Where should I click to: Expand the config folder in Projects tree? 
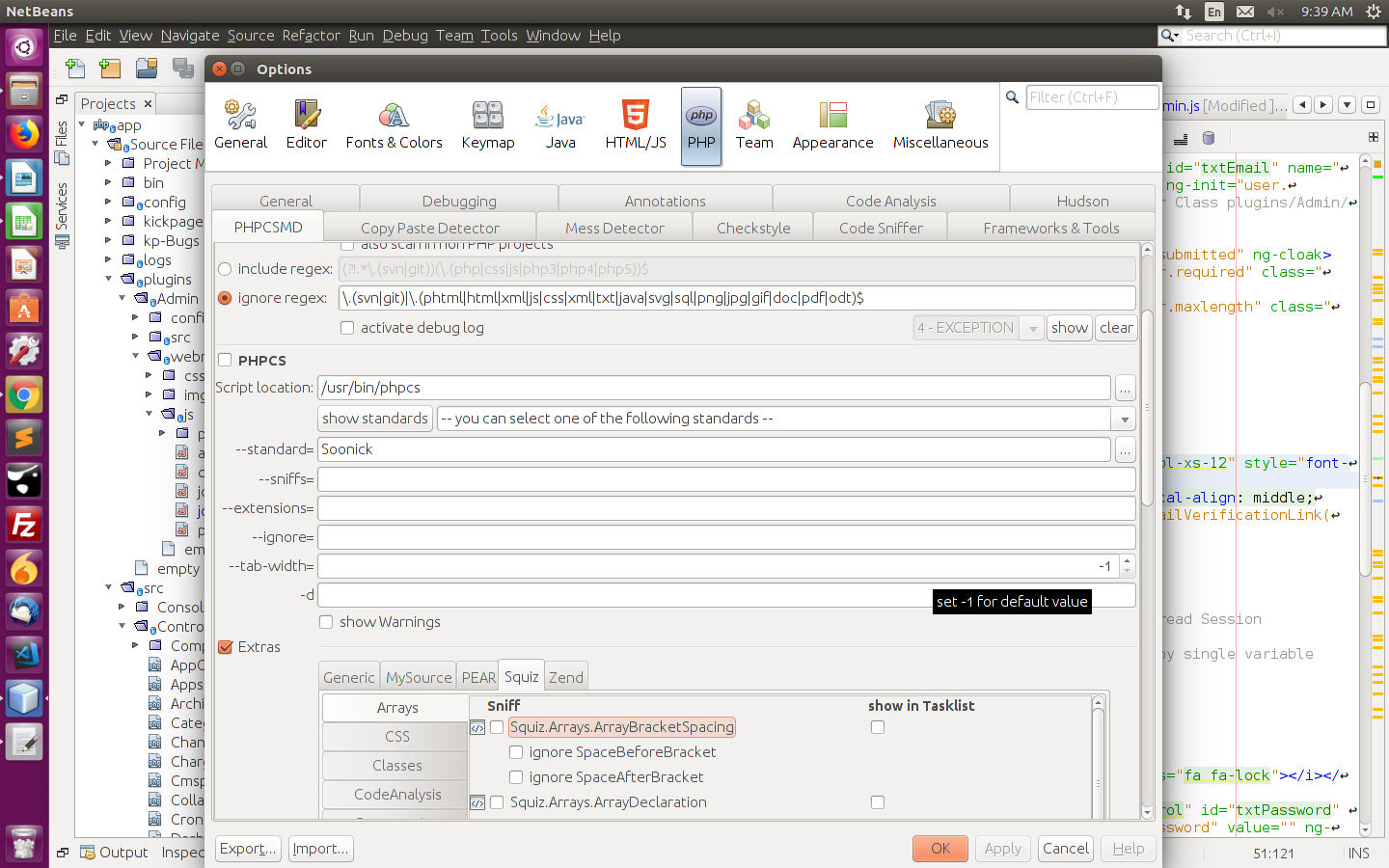tap(109, 202)
